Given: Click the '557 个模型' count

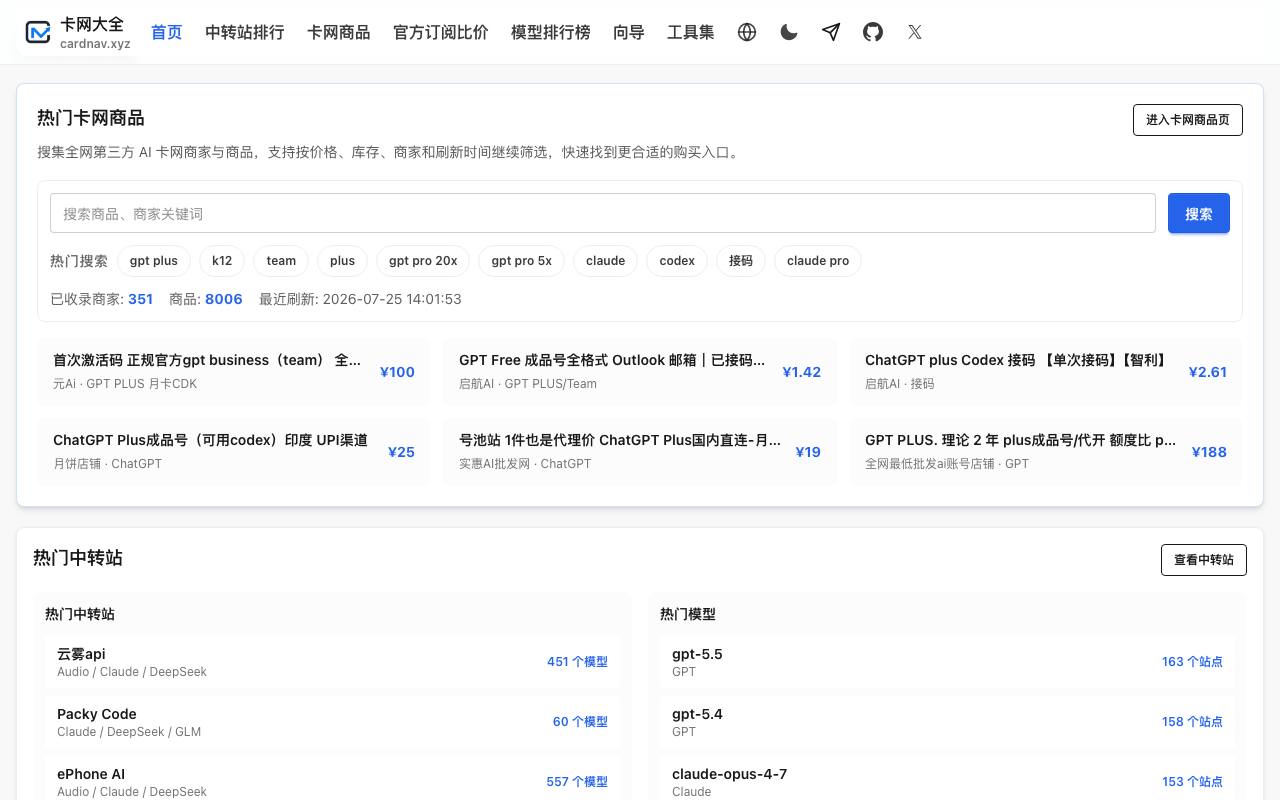Looking at the screenshot, I should pyautogui.click(x=577, y=782).
